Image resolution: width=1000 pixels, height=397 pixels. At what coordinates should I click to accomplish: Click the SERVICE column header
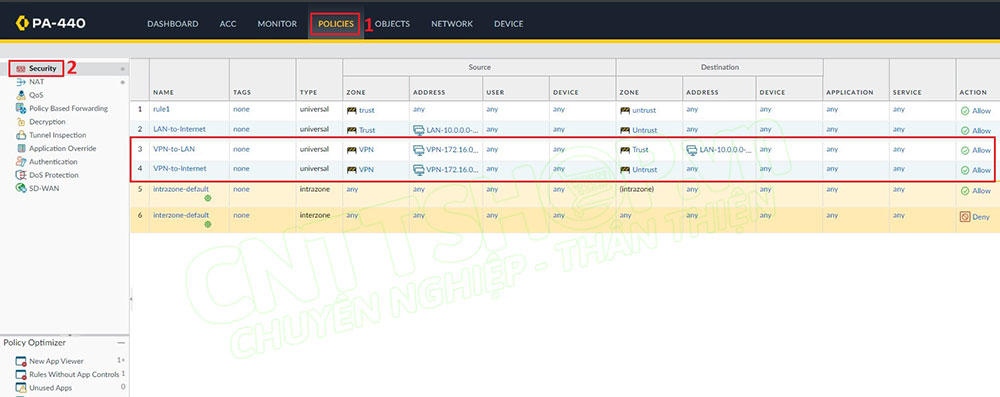coord(907,93)
